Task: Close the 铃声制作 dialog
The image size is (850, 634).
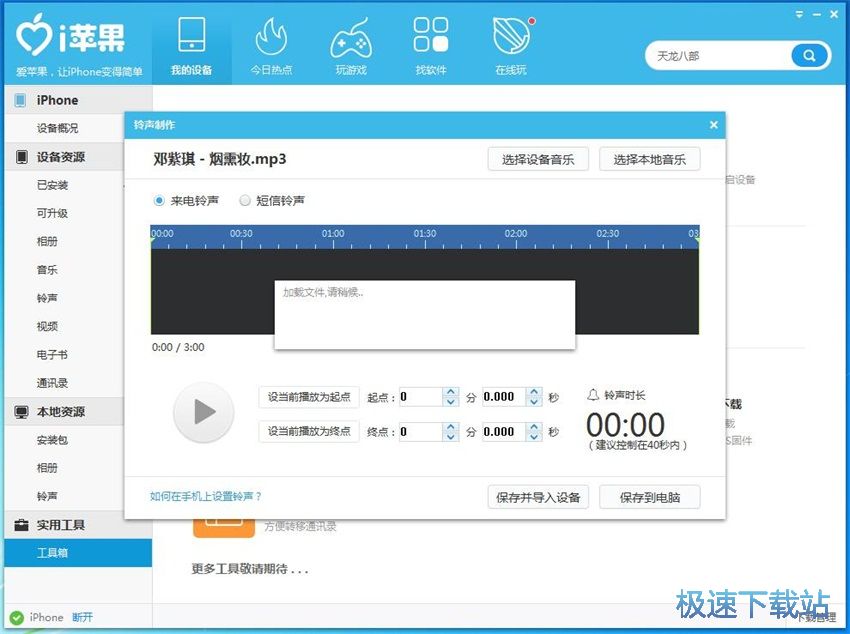Action: point(714,125)
